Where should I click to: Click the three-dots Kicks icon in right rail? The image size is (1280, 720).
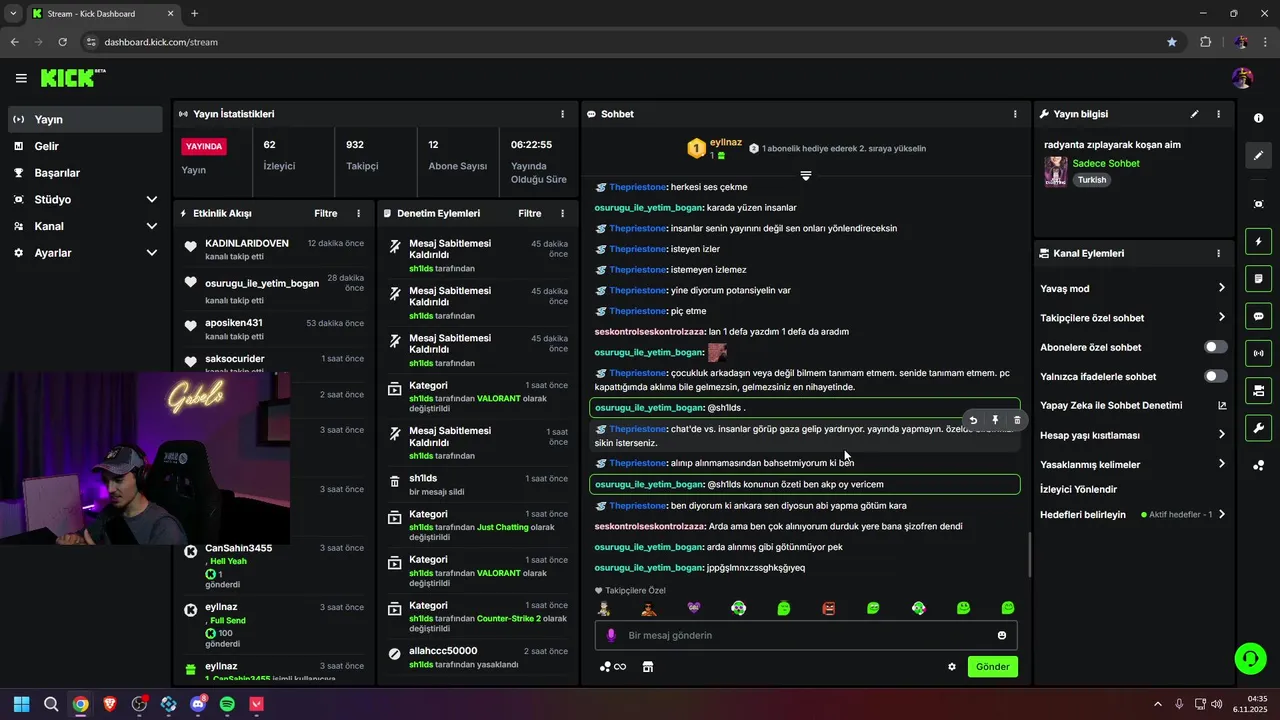pos(1258,465)
